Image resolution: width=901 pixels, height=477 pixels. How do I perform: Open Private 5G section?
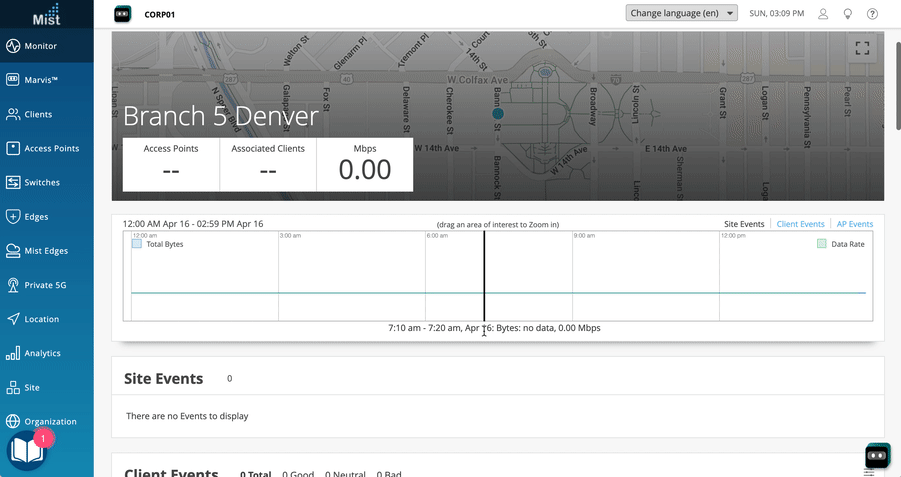click(44, 285)
